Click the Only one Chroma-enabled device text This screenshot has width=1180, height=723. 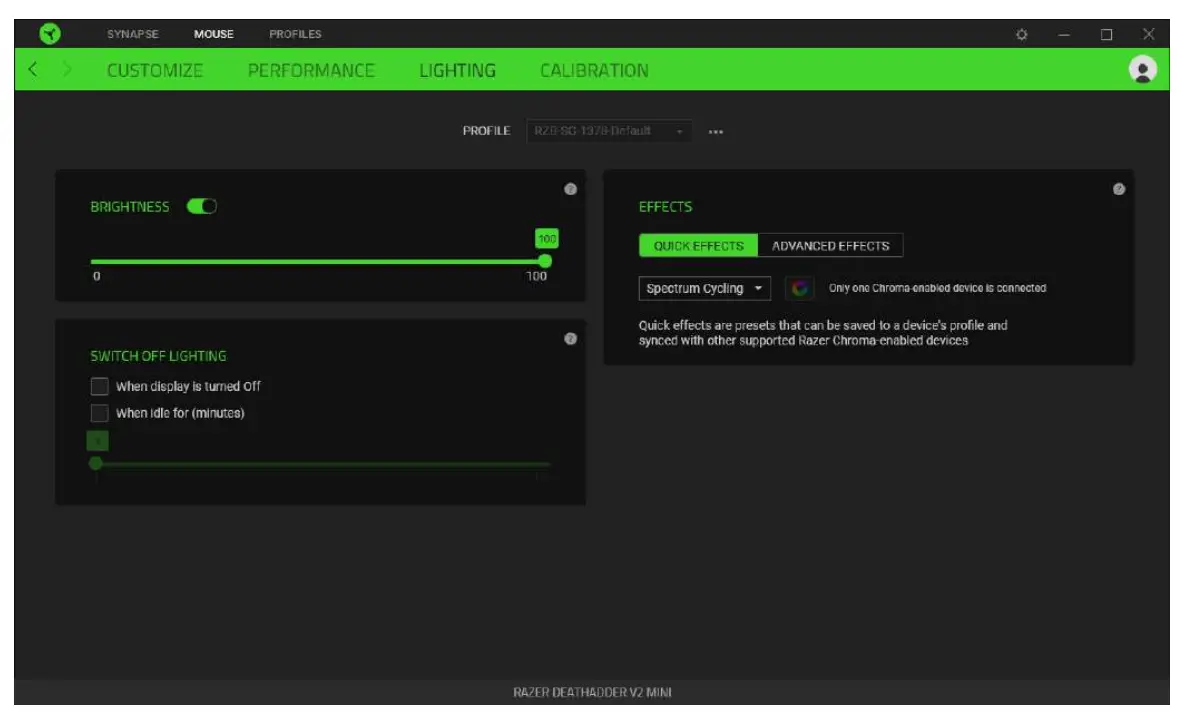click(x=937, y=288)
